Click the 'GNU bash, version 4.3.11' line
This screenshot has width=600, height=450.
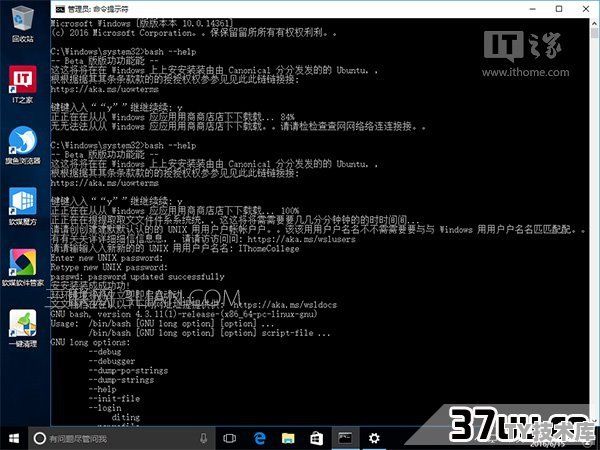[184, 314]
